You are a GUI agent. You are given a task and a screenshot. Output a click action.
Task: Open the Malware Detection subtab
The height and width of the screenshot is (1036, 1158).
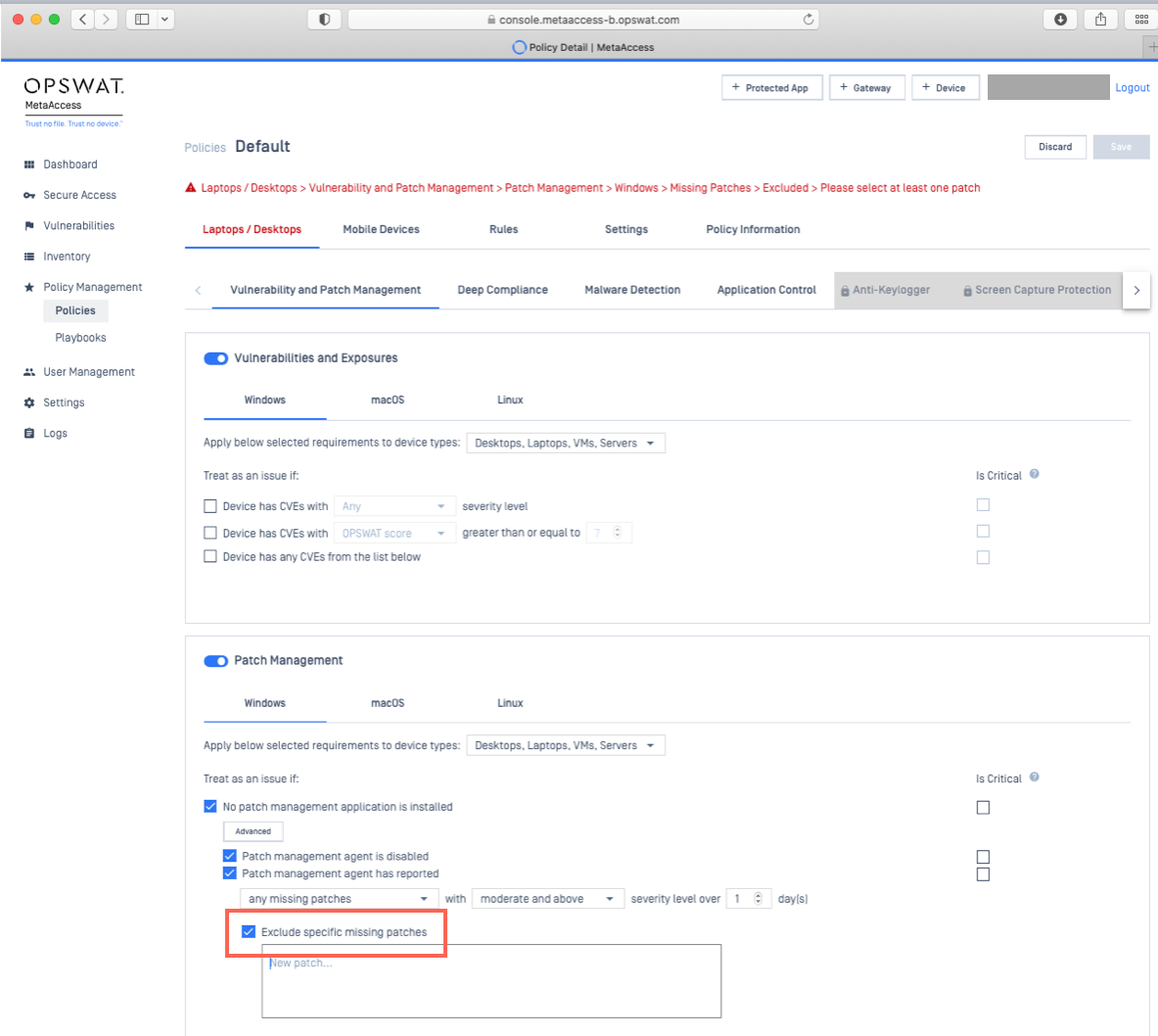pos(633,291)
